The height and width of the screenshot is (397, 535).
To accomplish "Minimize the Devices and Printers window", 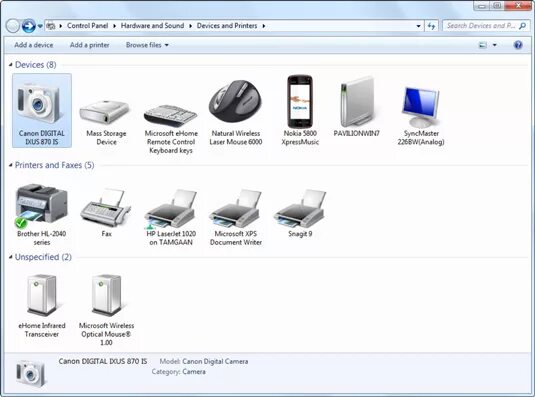I will (x=482, y=5).
